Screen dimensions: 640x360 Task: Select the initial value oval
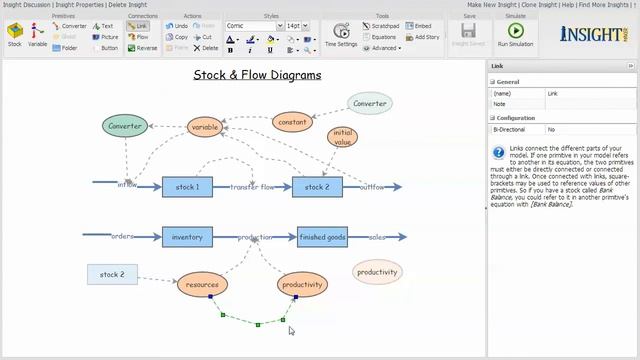tap(342, 137)
